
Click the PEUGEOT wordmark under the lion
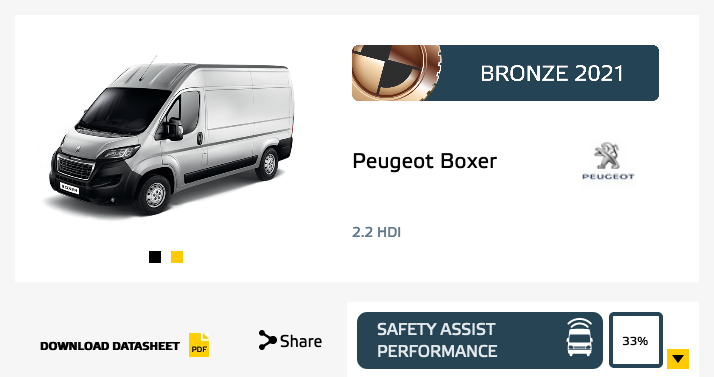(x=608, y=176)
